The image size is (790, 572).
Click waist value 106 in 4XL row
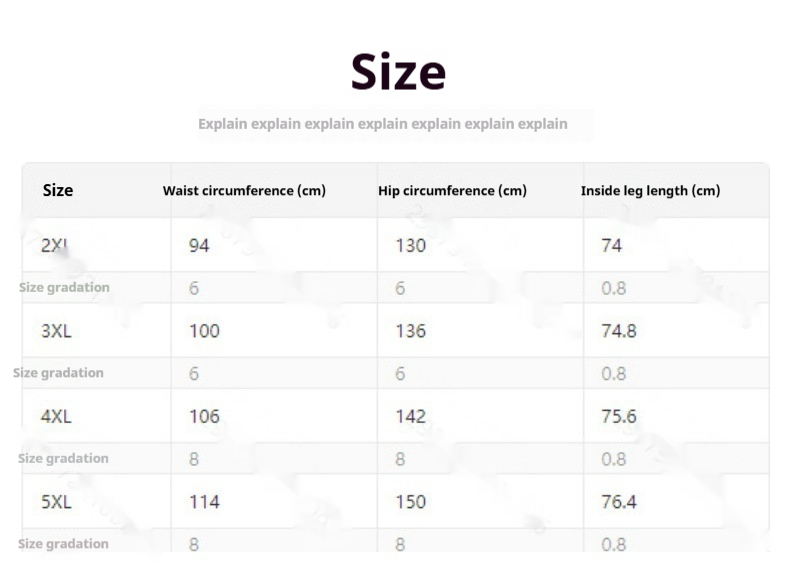tap(204, 416)
